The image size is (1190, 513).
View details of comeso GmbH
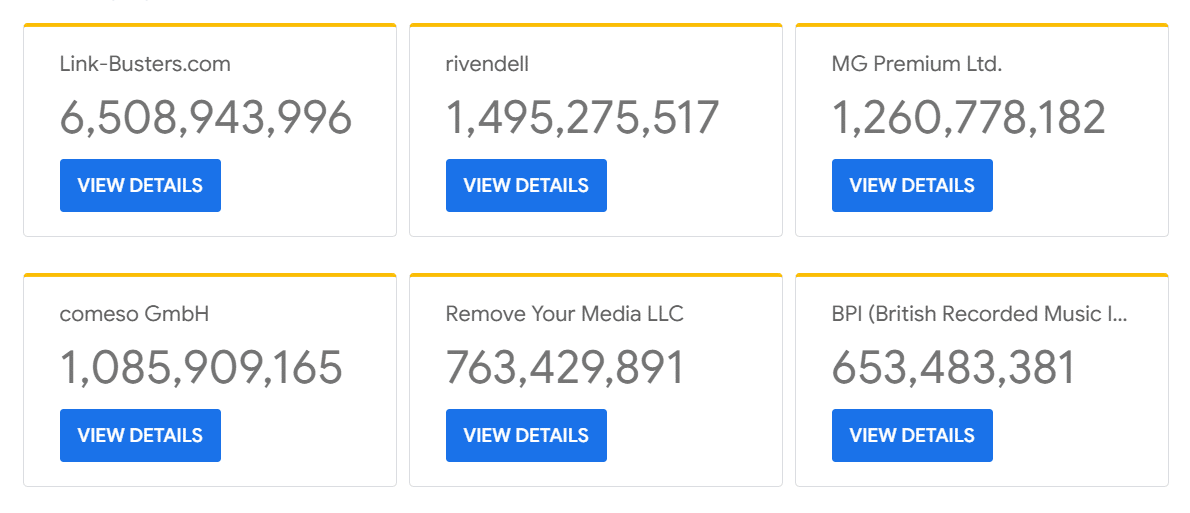pyautogui.click(x=140, y=436)
